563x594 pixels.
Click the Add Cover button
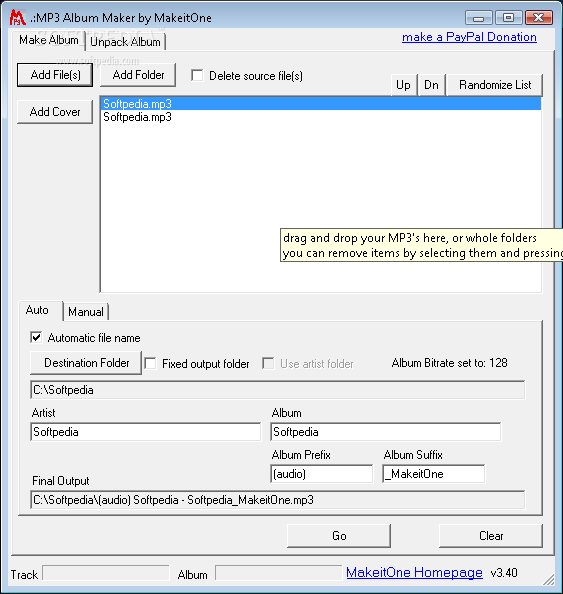tap(55, 112)
